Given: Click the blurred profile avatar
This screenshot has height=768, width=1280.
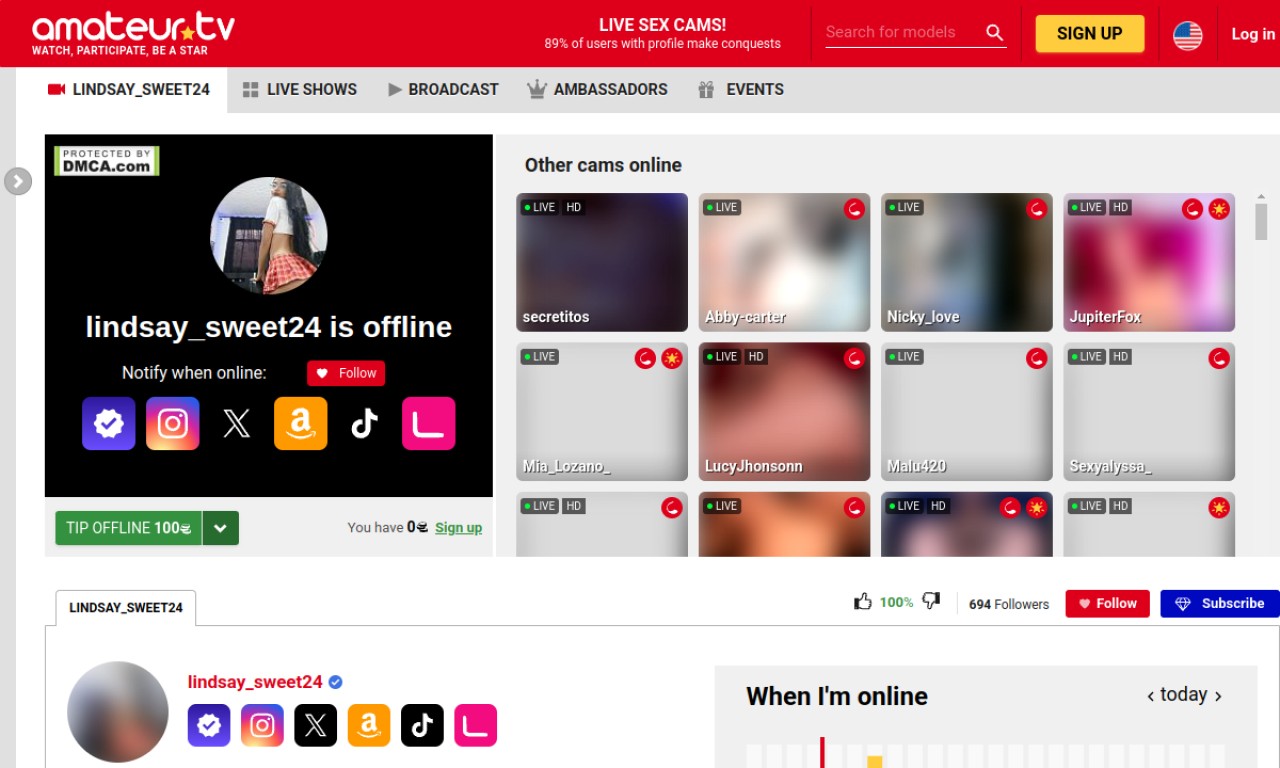Looking at the screenshot, I should coord(118,712).
